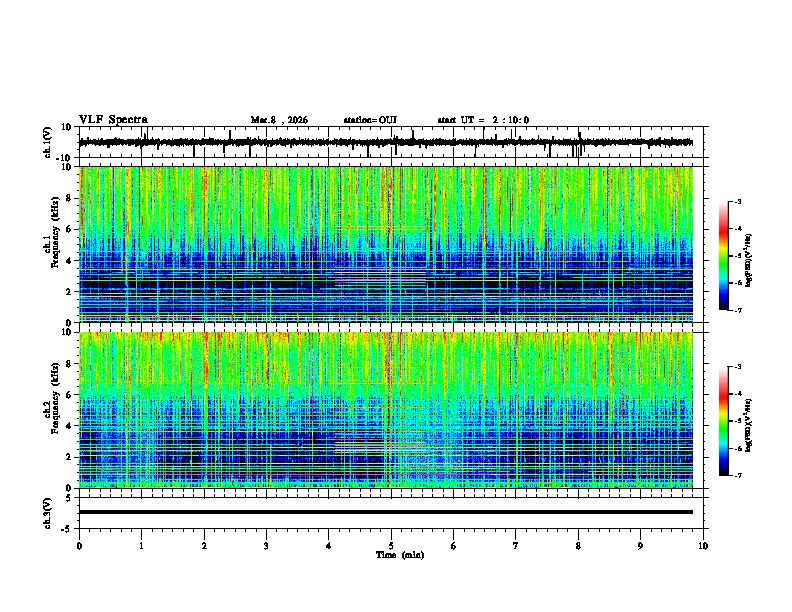Click the ch.2 color bar "log(PSD)" label

[x=749, y=425]
